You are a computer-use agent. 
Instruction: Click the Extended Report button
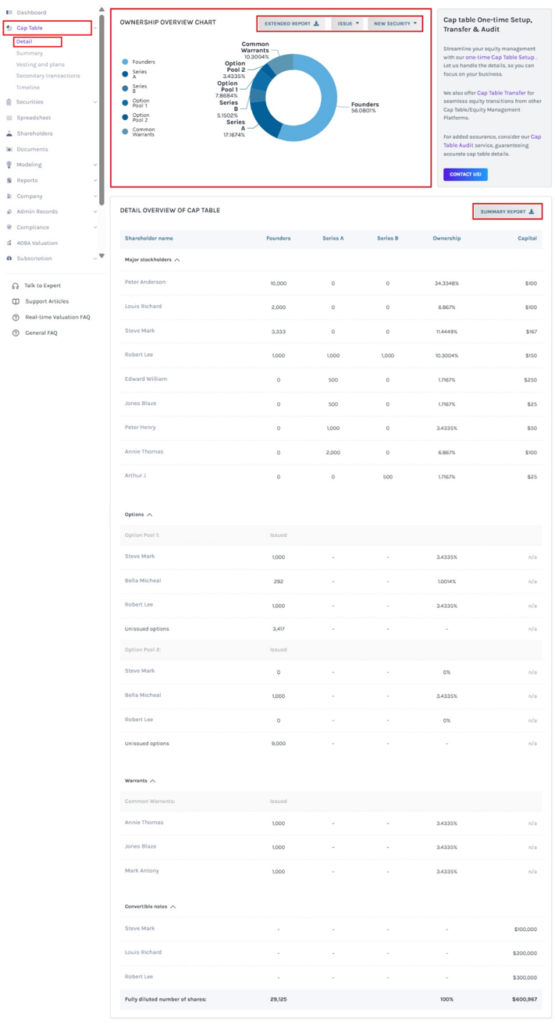coord(291,24)
